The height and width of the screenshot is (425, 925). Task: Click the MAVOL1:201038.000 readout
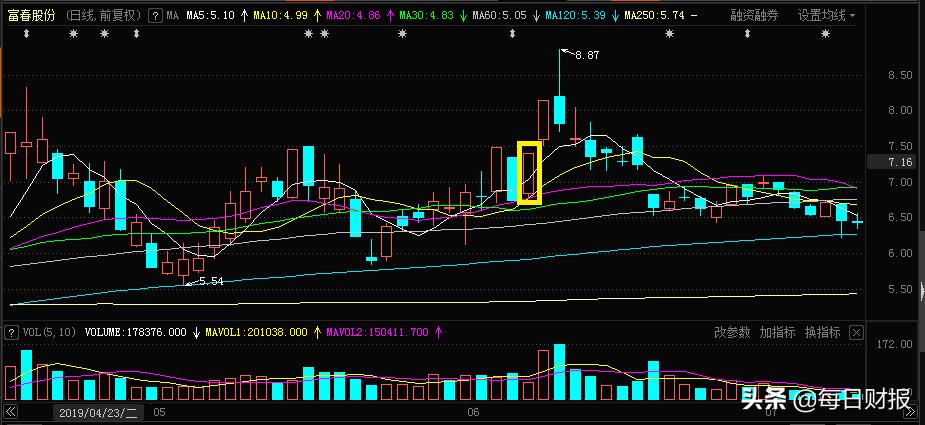tap(257, 332)
